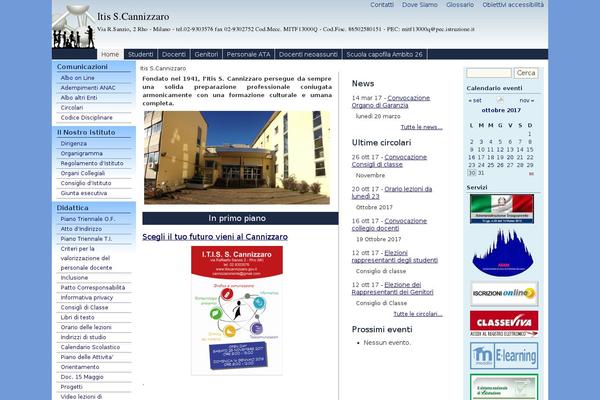Open the Studenti menu tab

140,54
